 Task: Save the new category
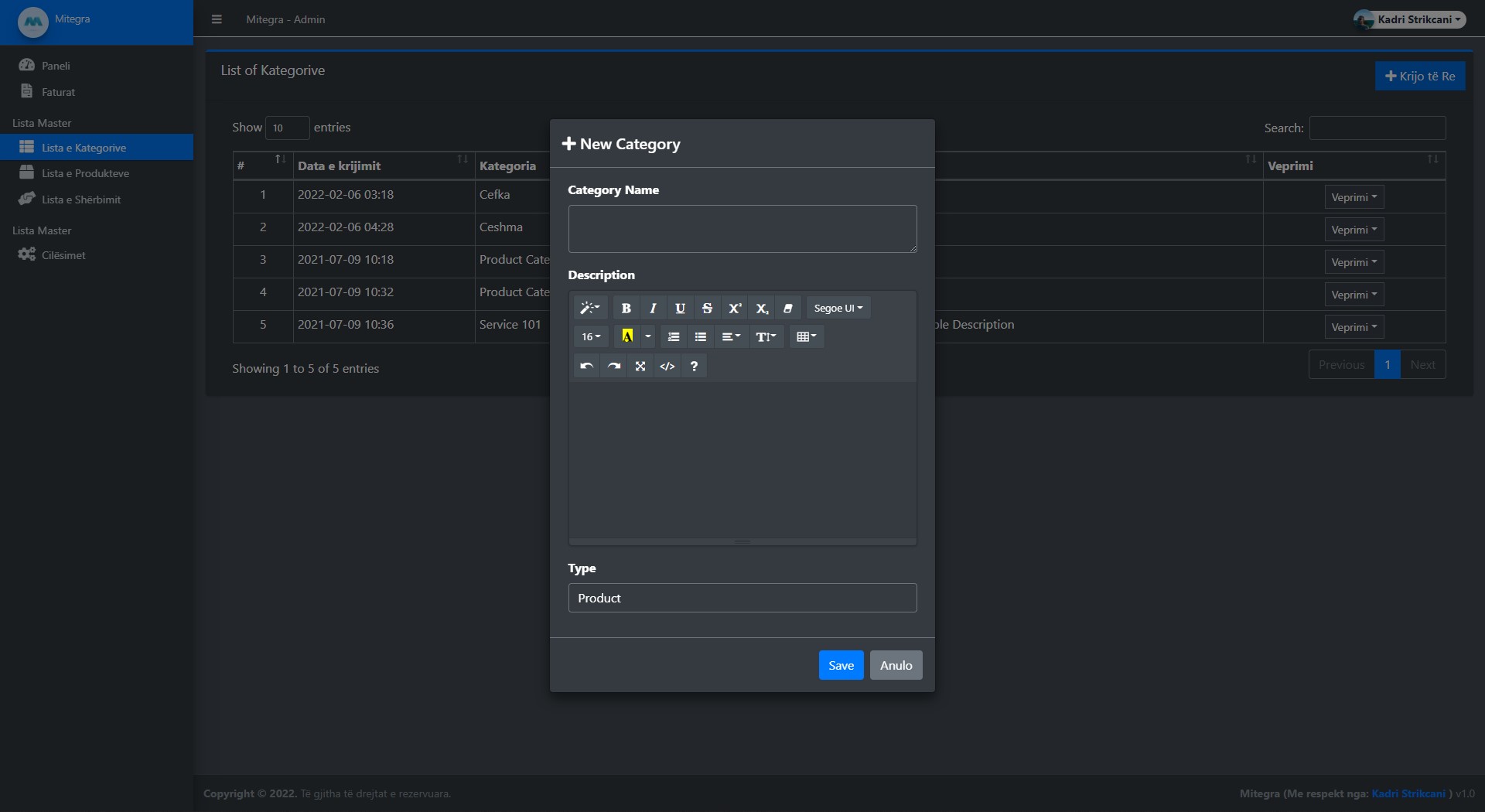[x=841, y=665]
